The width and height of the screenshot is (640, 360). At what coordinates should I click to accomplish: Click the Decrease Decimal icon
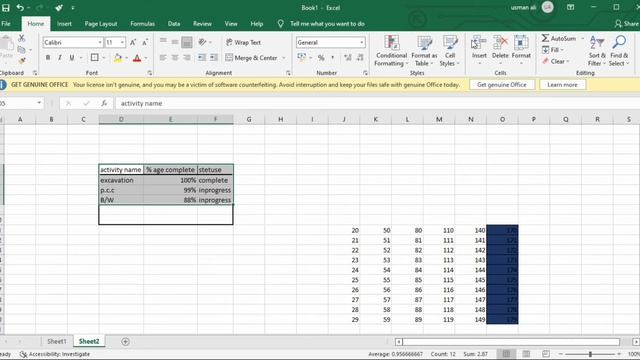pyautogui.click(x=360, y=58)
